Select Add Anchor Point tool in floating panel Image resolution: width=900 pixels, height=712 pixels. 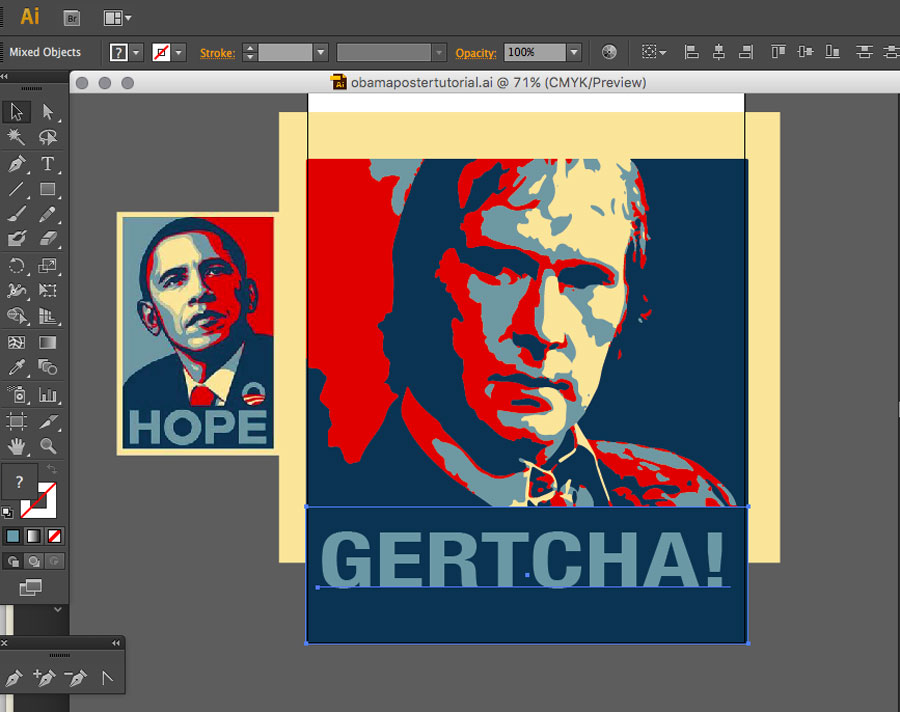point(44,678)
